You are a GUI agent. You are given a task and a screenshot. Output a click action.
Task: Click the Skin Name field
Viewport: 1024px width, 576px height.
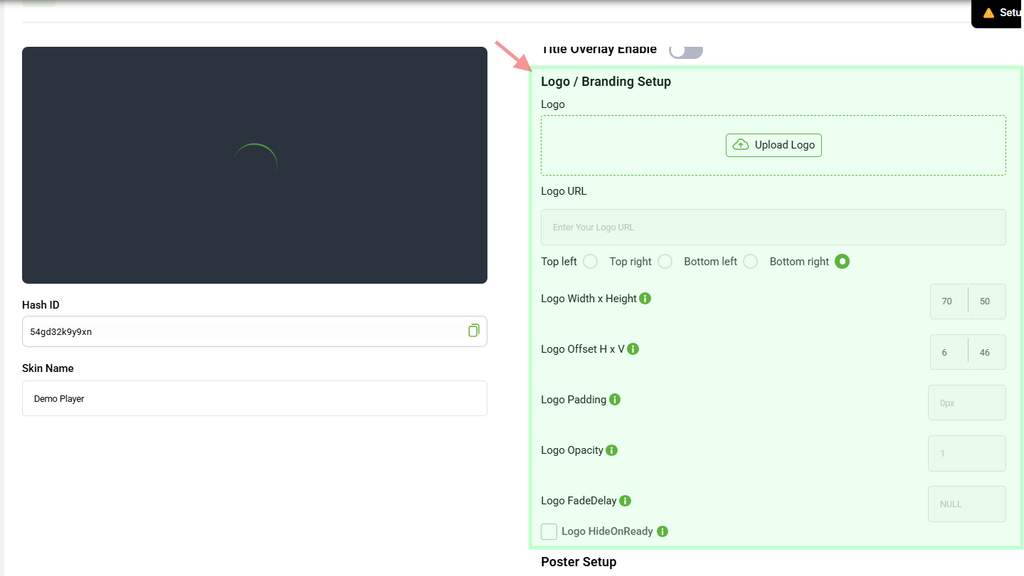pyautogui.click(x=255, y=398)
